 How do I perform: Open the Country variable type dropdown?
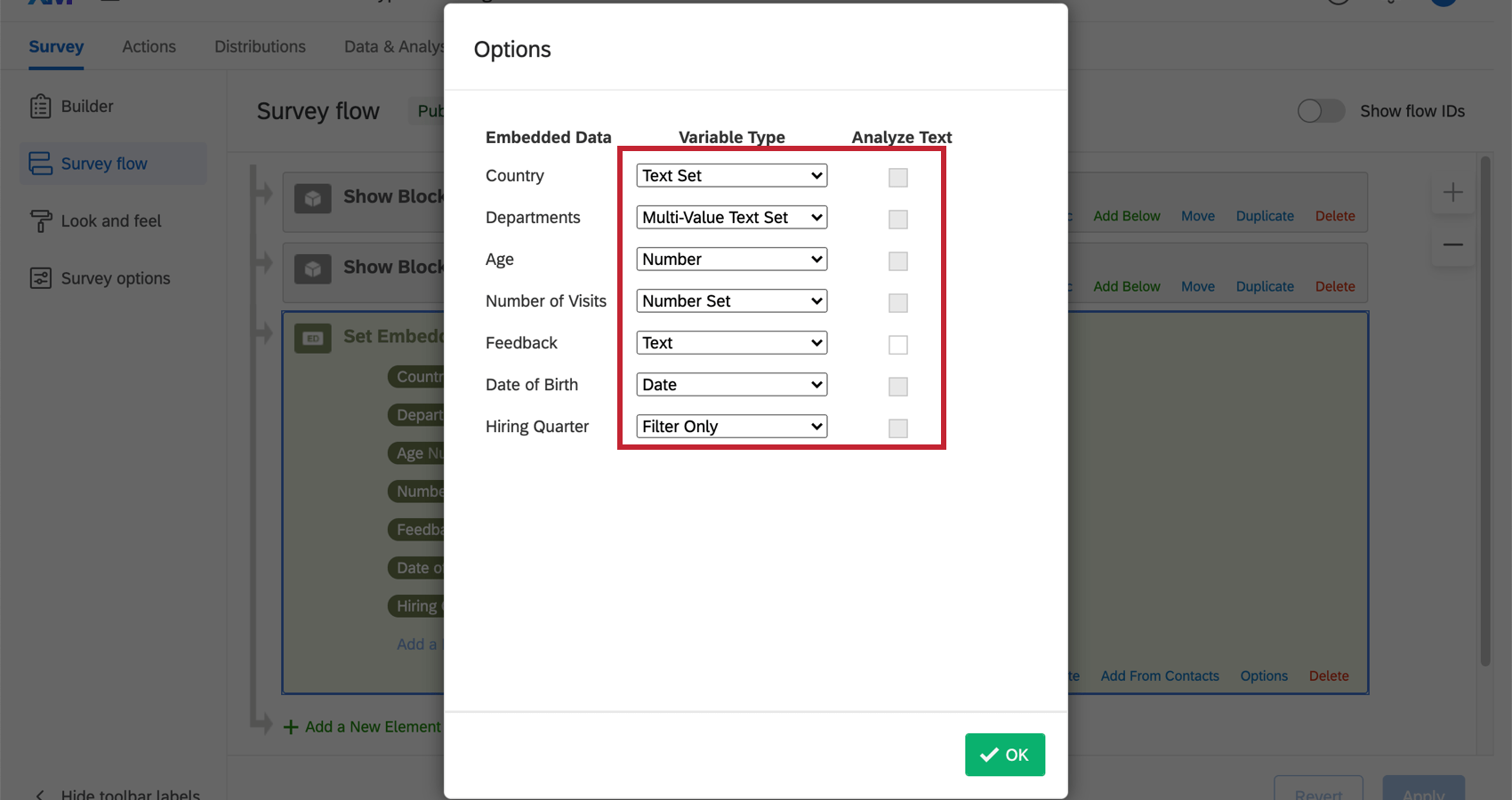click(x=731, y=175)
